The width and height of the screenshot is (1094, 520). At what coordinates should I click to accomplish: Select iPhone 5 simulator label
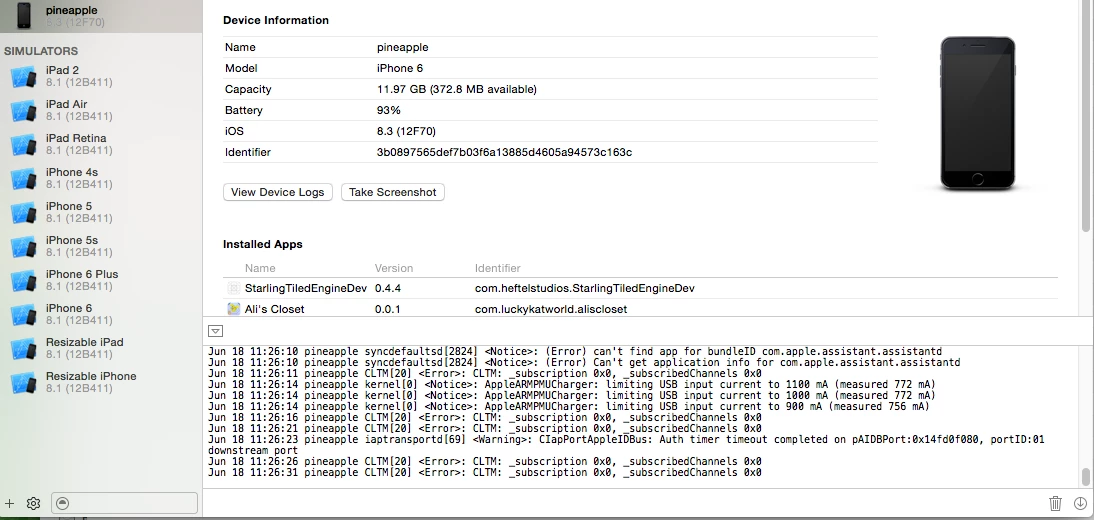point(68,206)
